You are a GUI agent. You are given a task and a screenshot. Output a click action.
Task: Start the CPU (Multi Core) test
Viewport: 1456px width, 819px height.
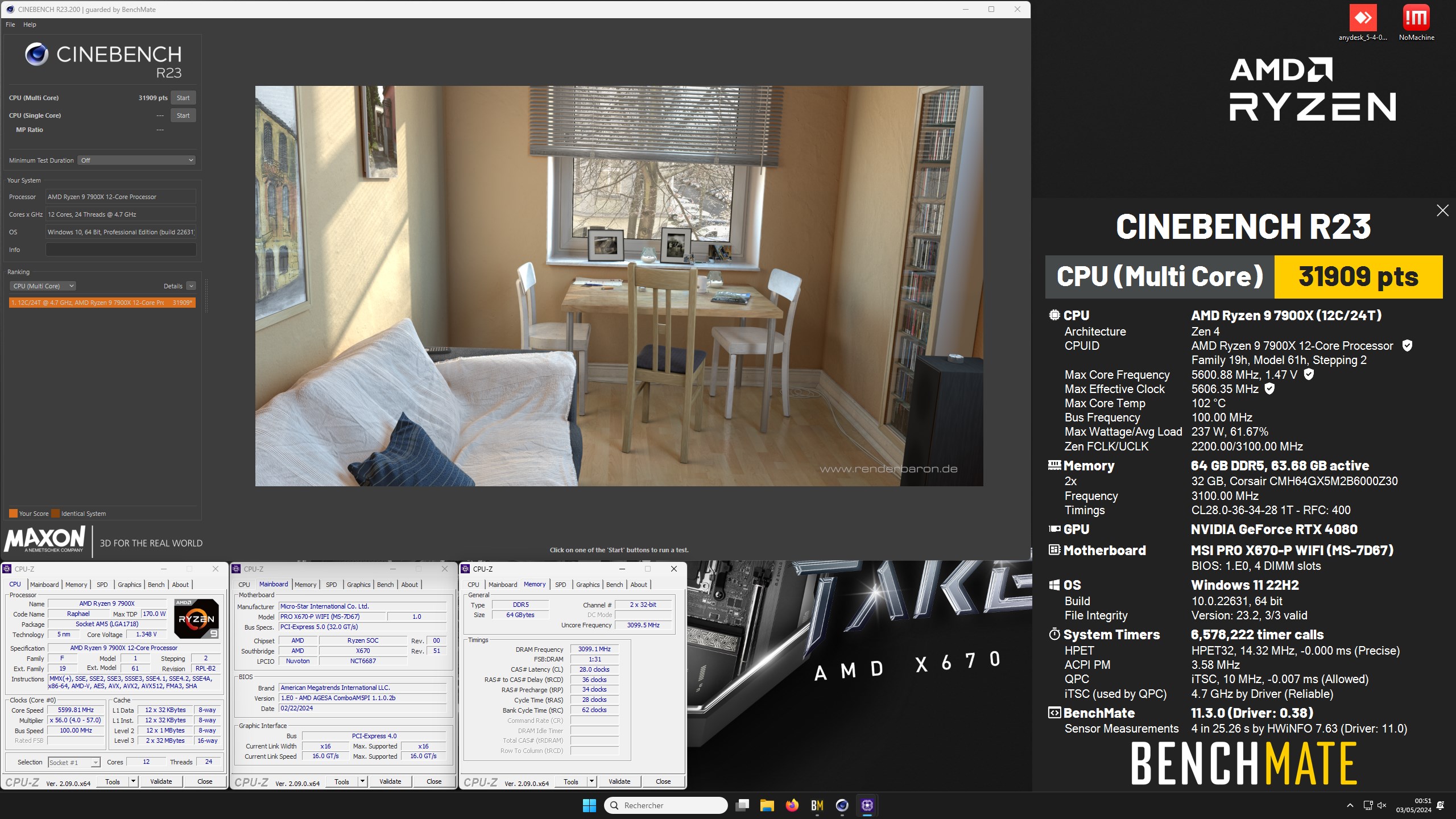183,98
